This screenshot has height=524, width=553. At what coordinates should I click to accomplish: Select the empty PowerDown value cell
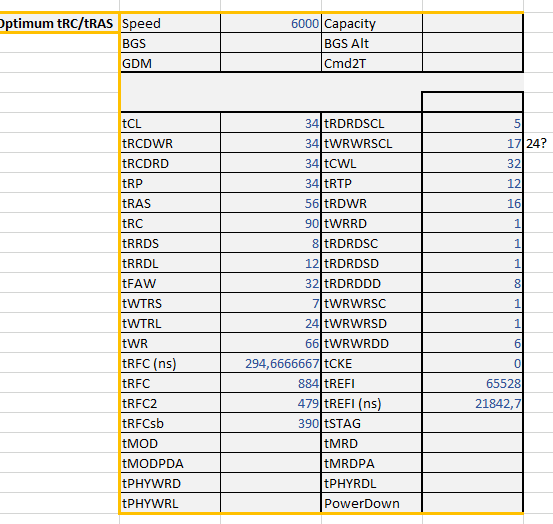(472, 503)
